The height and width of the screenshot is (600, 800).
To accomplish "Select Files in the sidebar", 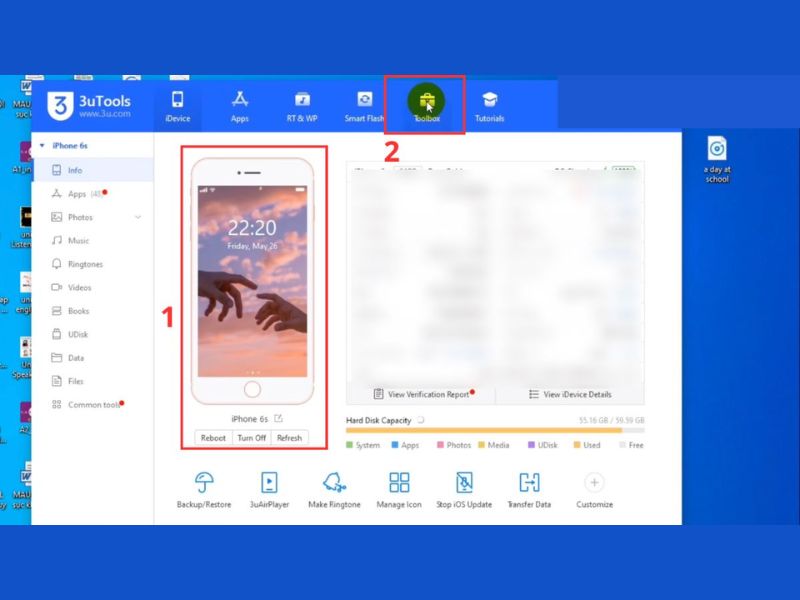I will pos(93,381).
